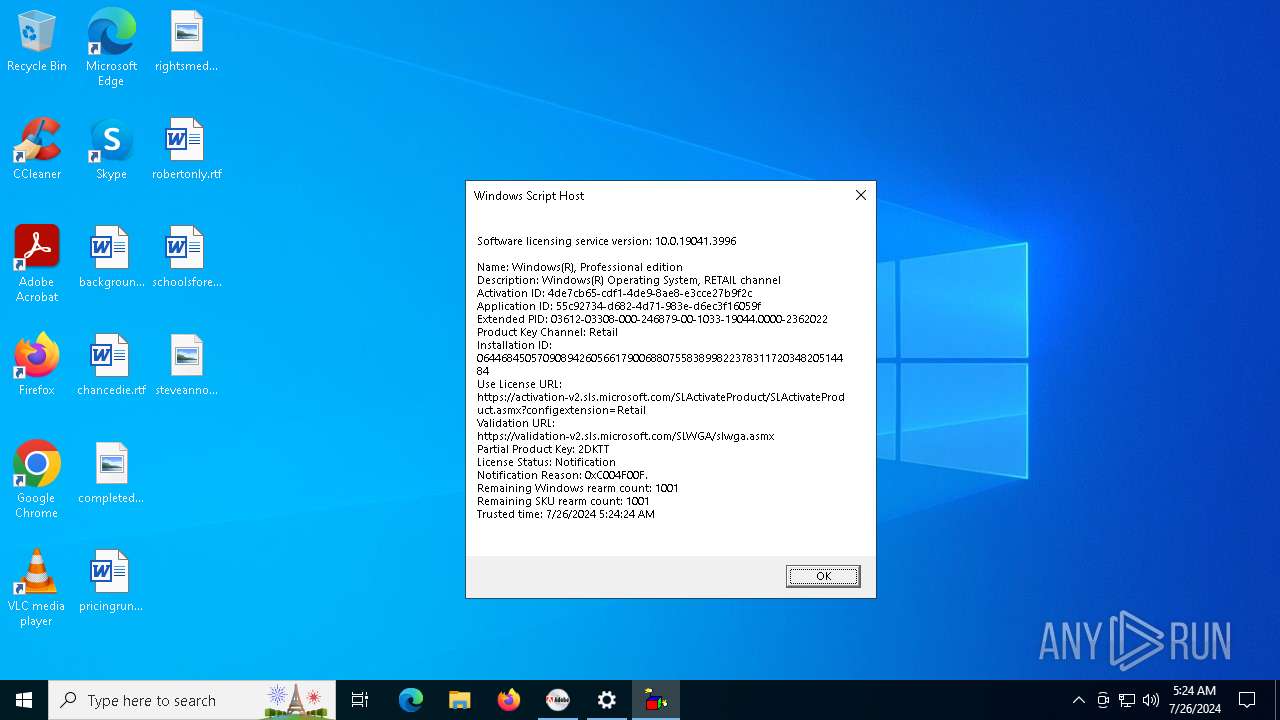1280x720 pixels.
Task: Open File Explorer from the taskbar
Action: [x=460, y=700]
